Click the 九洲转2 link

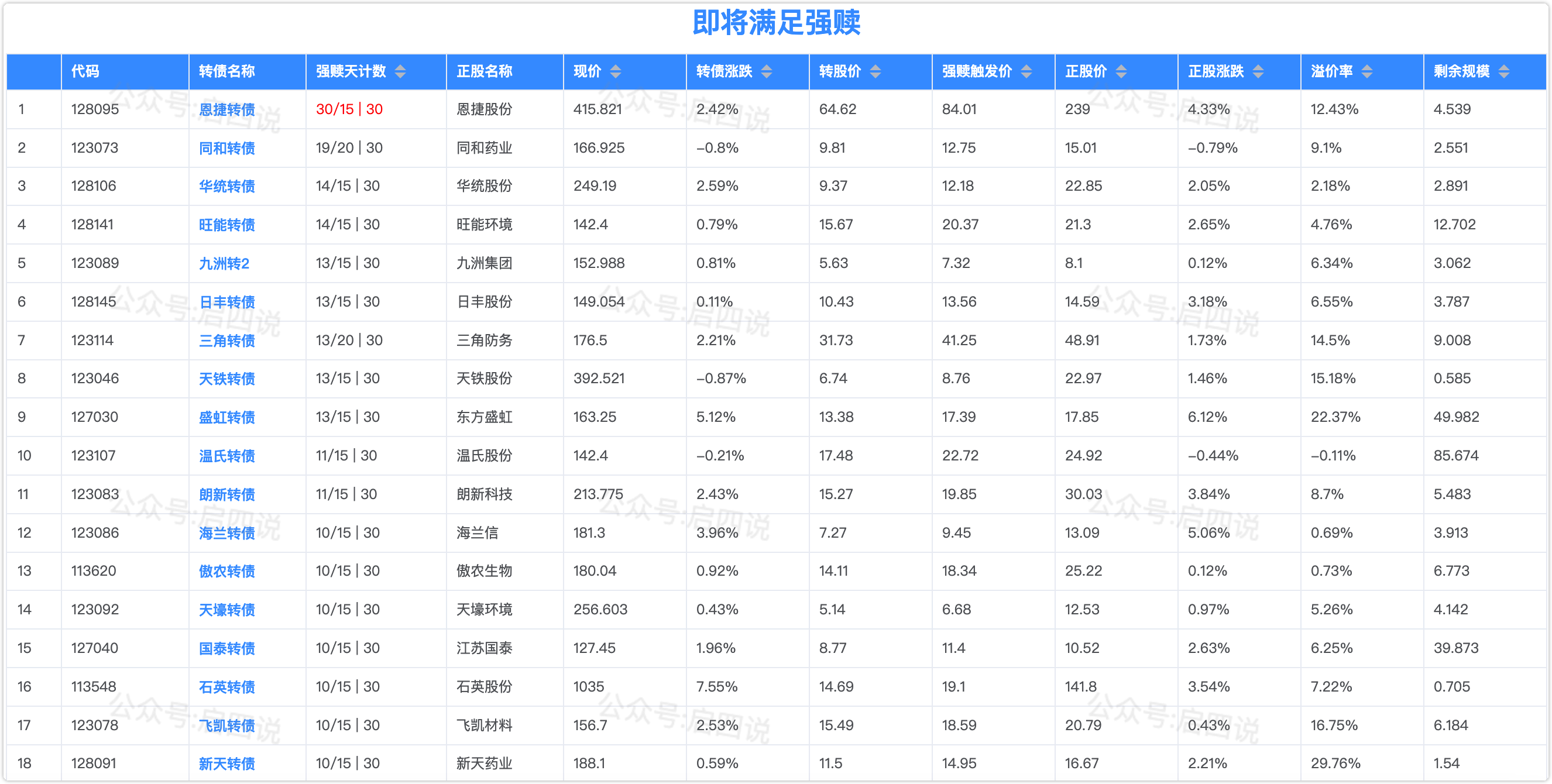224,263
